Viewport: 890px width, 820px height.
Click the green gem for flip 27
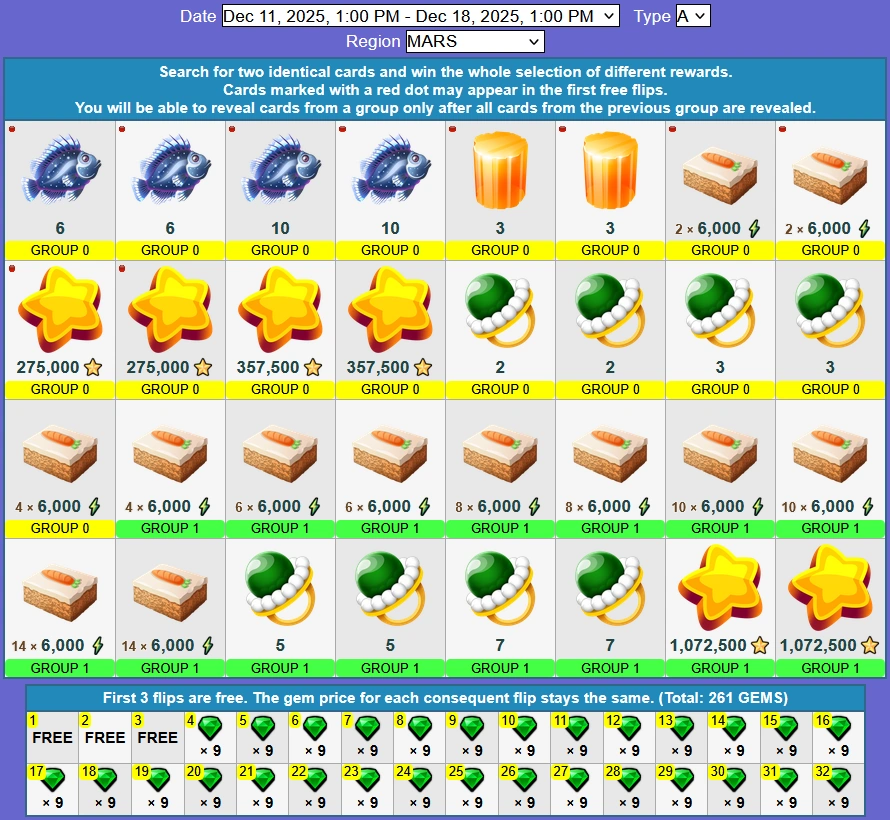(x=577, y=780)
